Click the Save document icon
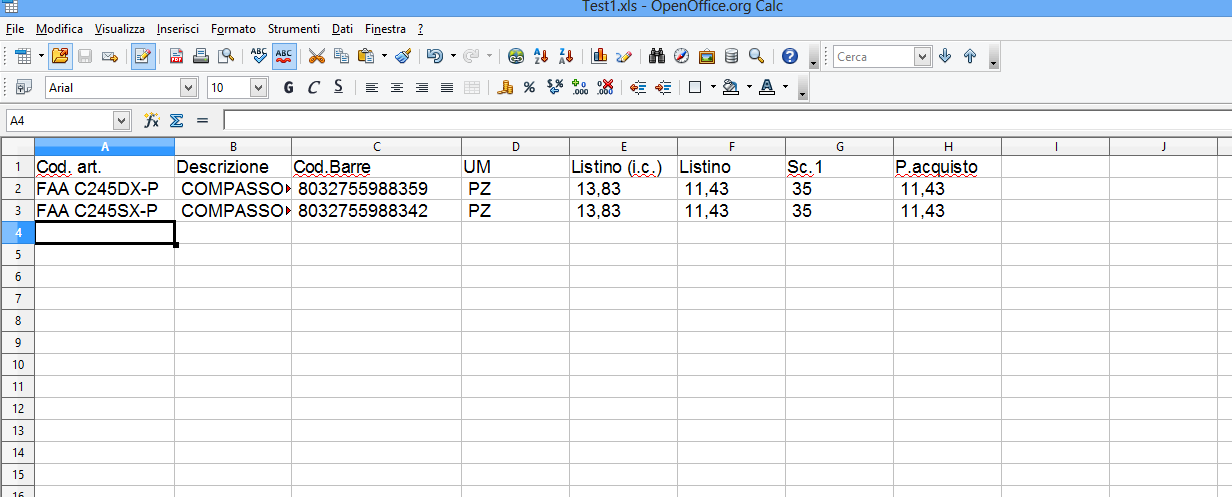Viewport: 1232px width, 497px height. pos(85,57)
